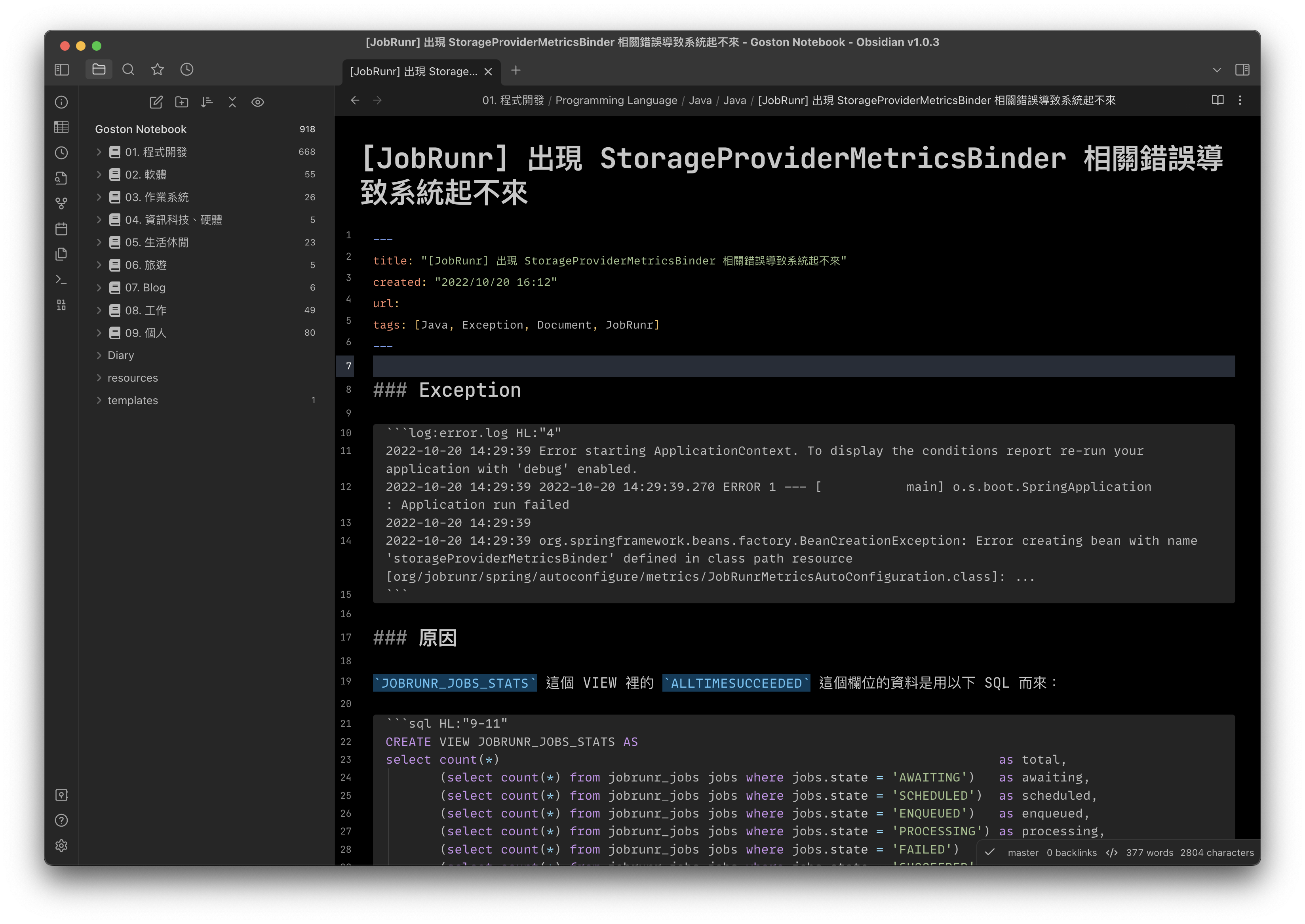Select the [JobRunr] note tab
The height and width of the screenshot is (924, 1305).
[414, 71]
